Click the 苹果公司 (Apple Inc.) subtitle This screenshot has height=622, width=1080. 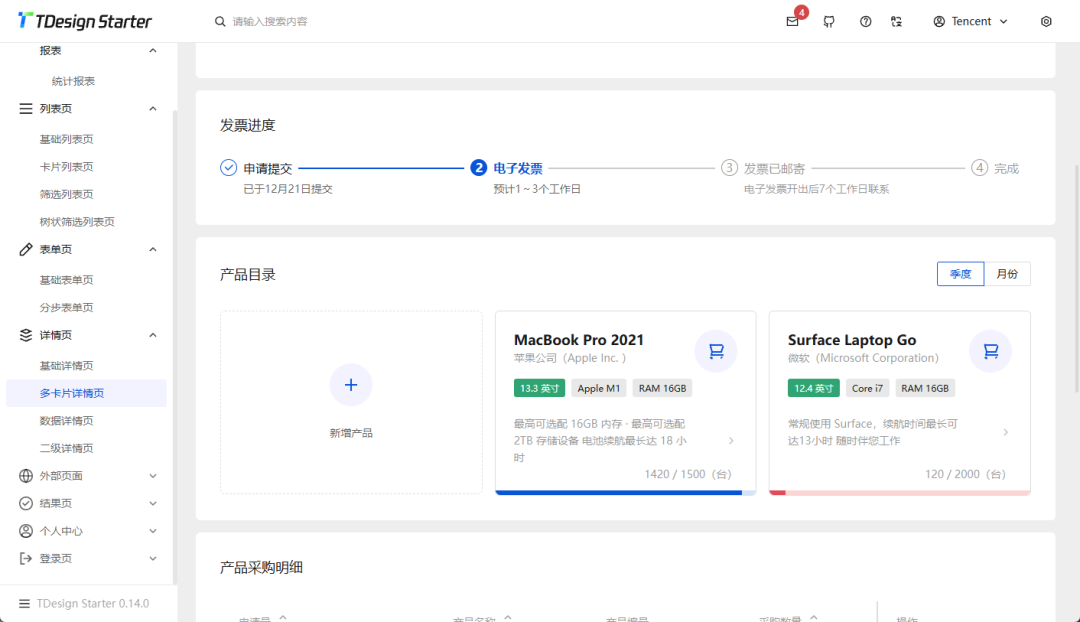(x=570, y=358)
